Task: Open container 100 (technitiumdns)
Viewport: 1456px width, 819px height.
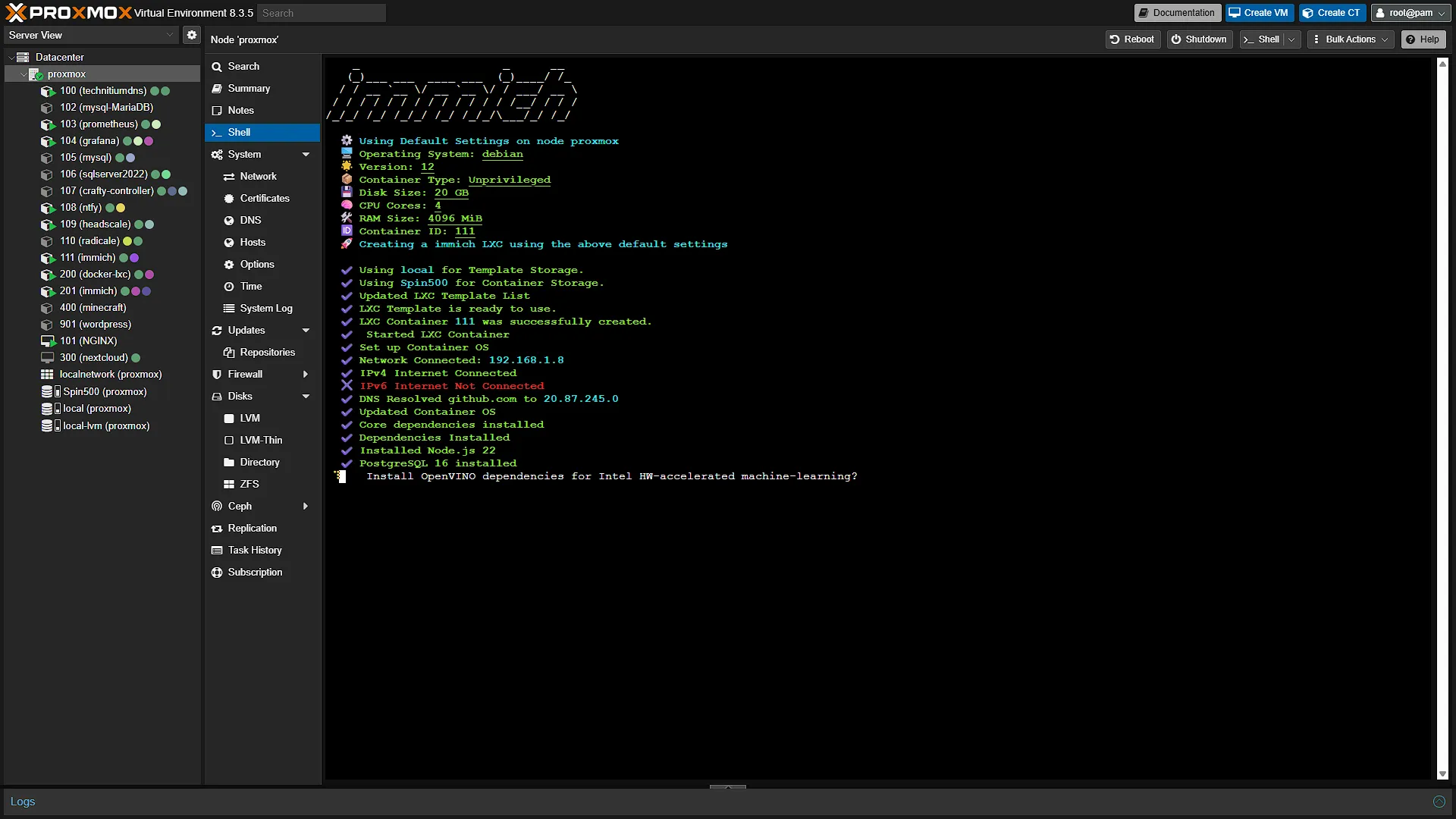Action: tap(103, 91)
